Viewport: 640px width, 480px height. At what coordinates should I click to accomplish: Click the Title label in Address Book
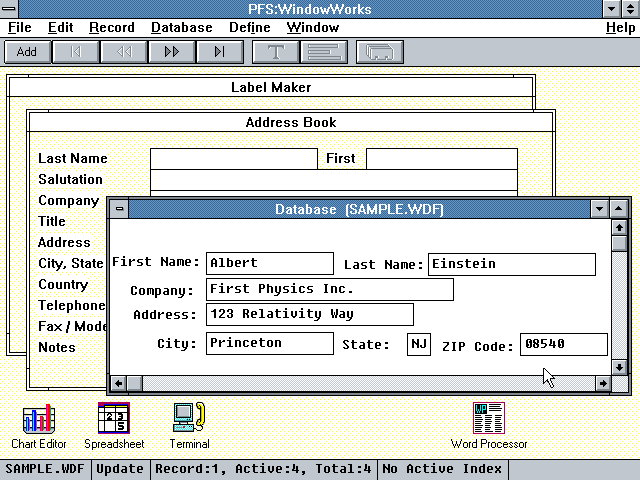tap(52, 221)
